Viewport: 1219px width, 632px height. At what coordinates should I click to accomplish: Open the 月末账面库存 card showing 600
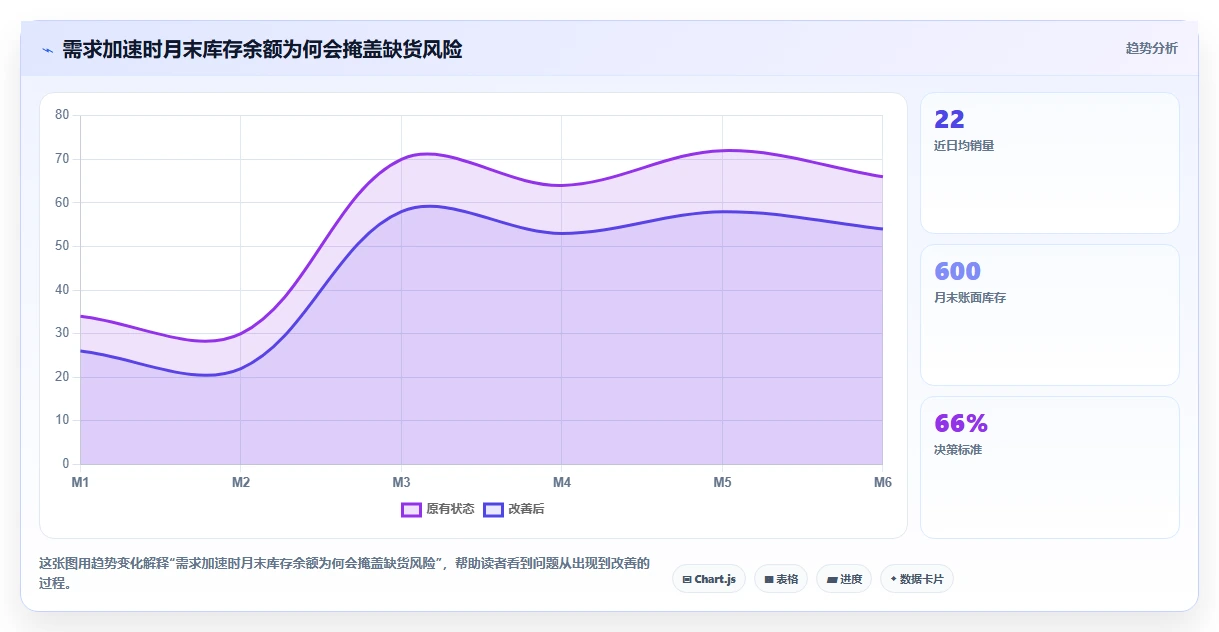pos(1050,315)
